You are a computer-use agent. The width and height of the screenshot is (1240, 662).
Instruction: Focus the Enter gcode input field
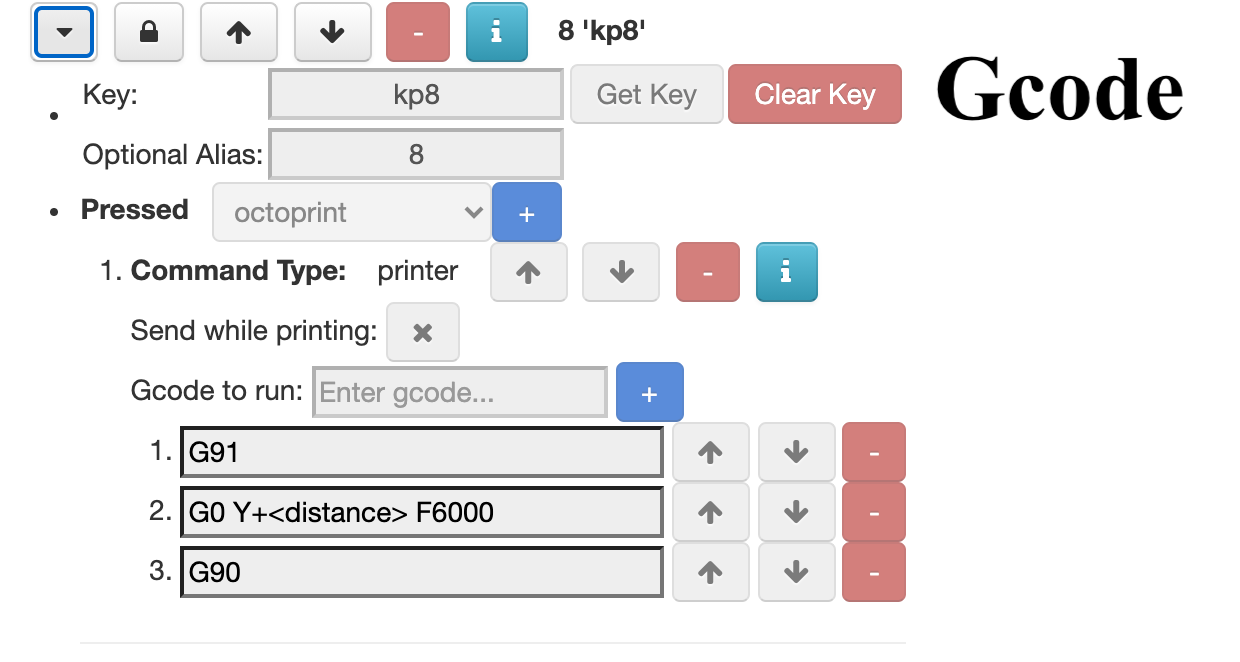coord(460,392)
